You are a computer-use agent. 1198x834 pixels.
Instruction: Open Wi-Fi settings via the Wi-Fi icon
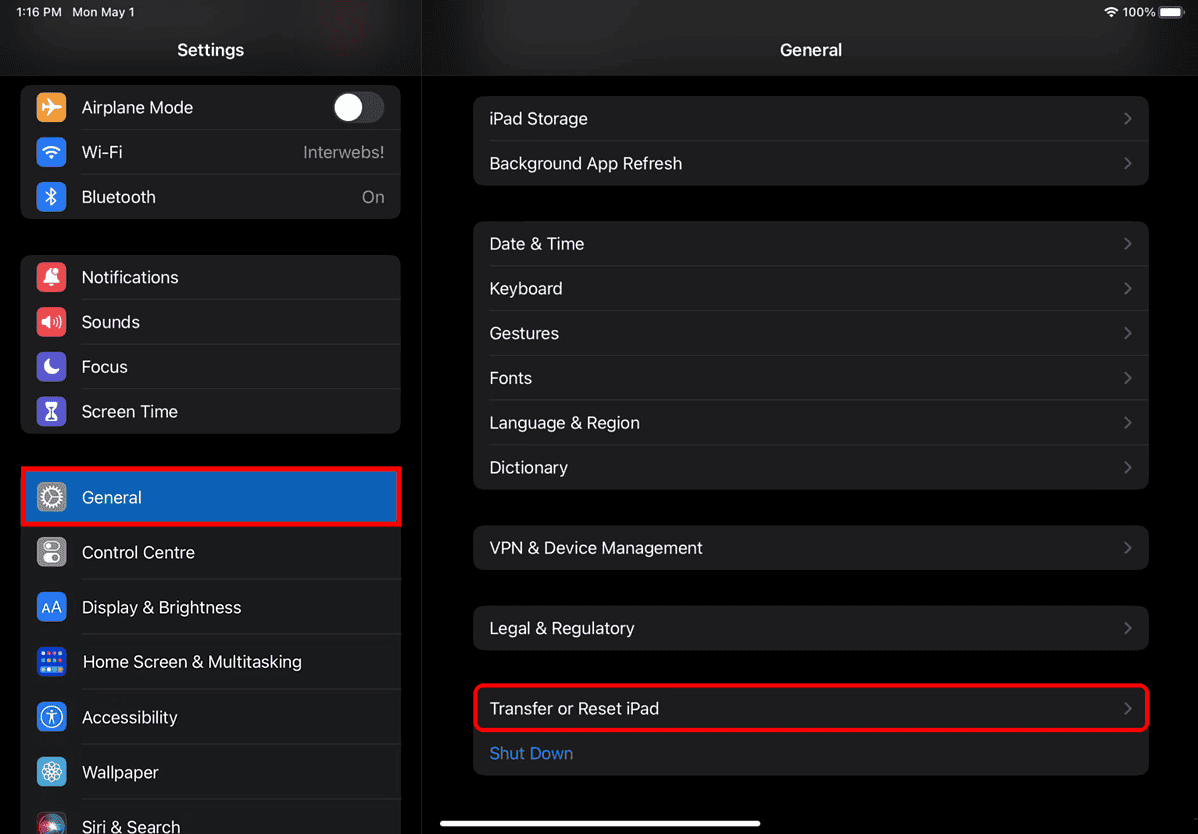click(x=51, y=152)
